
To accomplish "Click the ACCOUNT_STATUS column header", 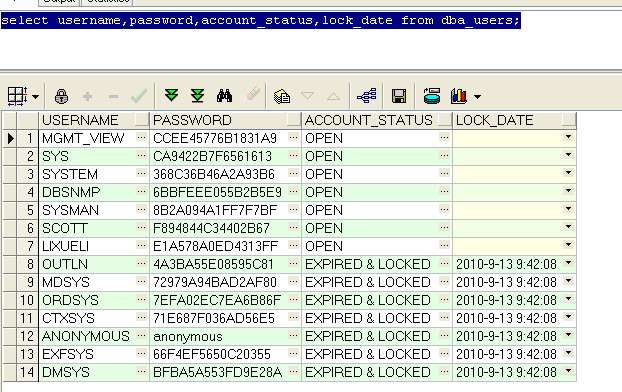I will pyautogui.click(x=369, y=120).
